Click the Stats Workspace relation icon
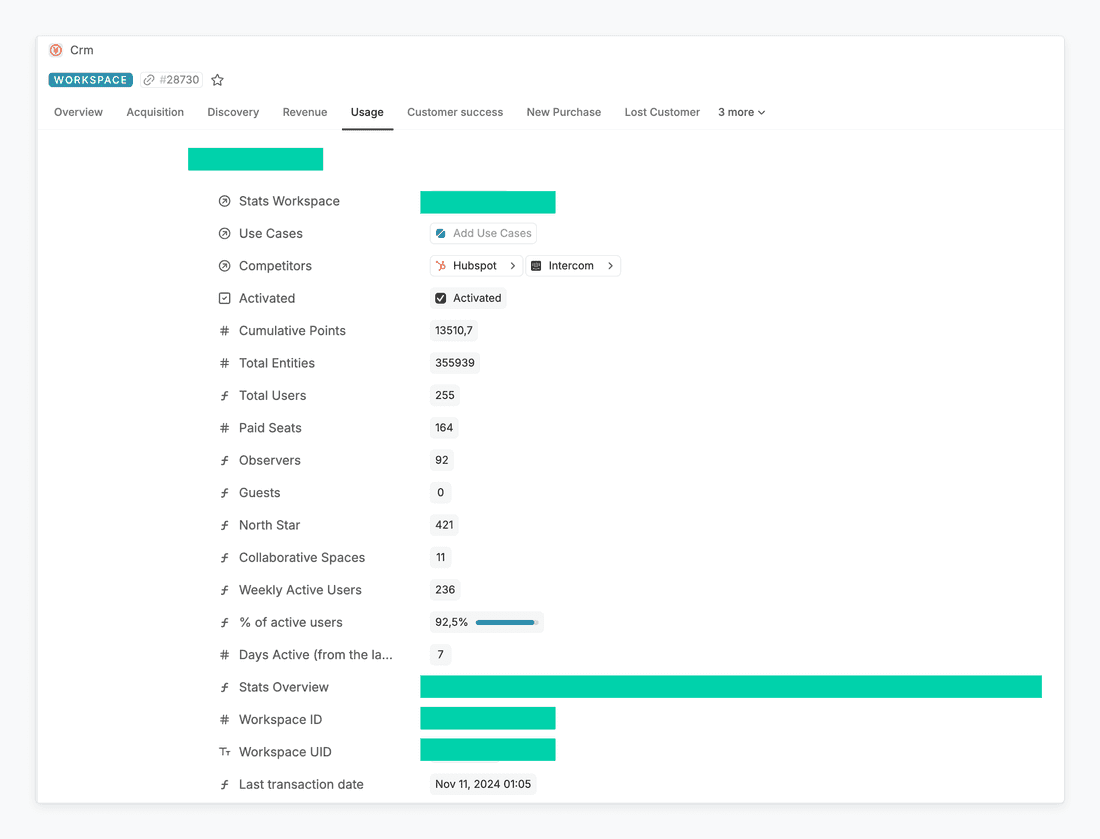The height and width of the screenshot is (839, 1100). [224, 201]
